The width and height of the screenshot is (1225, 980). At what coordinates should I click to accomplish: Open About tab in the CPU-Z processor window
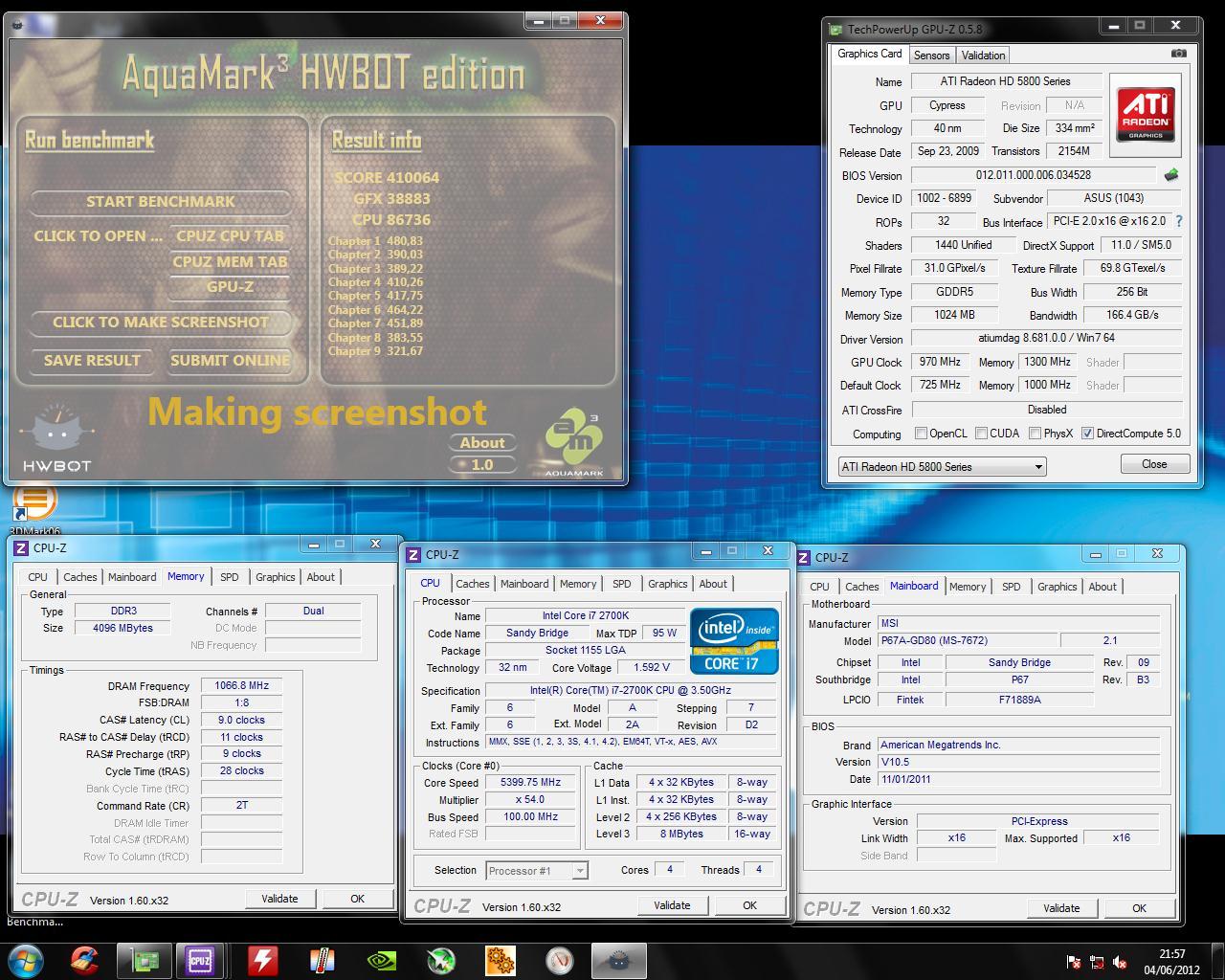coord(712,584)
